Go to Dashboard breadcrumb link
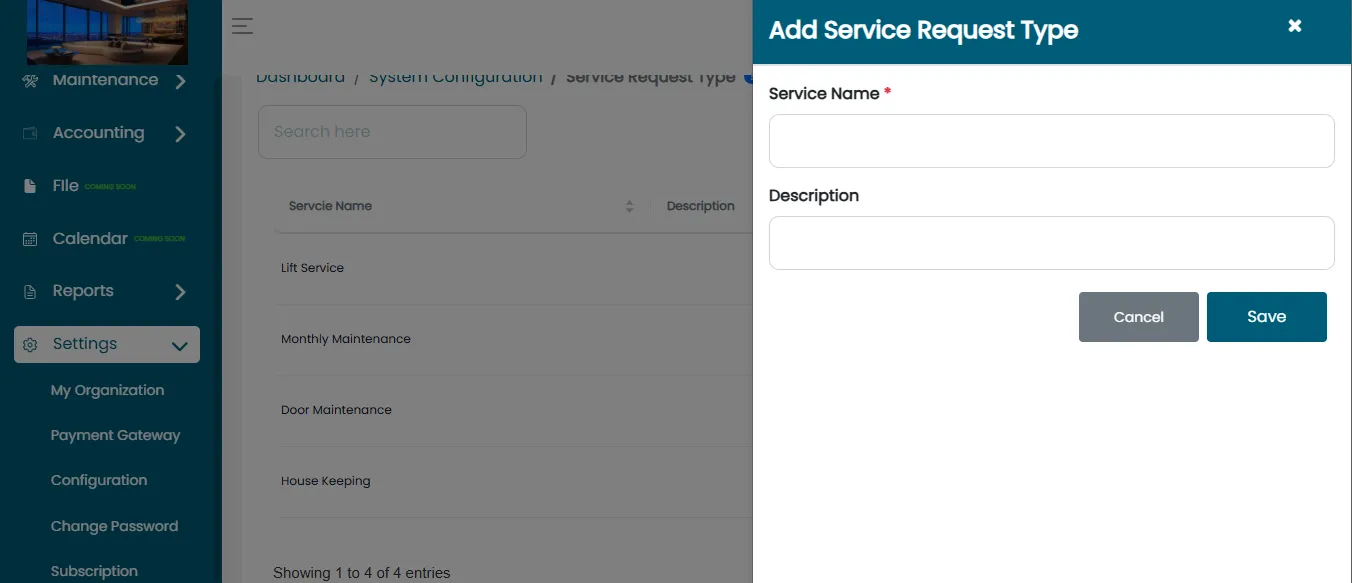The image size is (1352, 583). click(x=301, y=77)
